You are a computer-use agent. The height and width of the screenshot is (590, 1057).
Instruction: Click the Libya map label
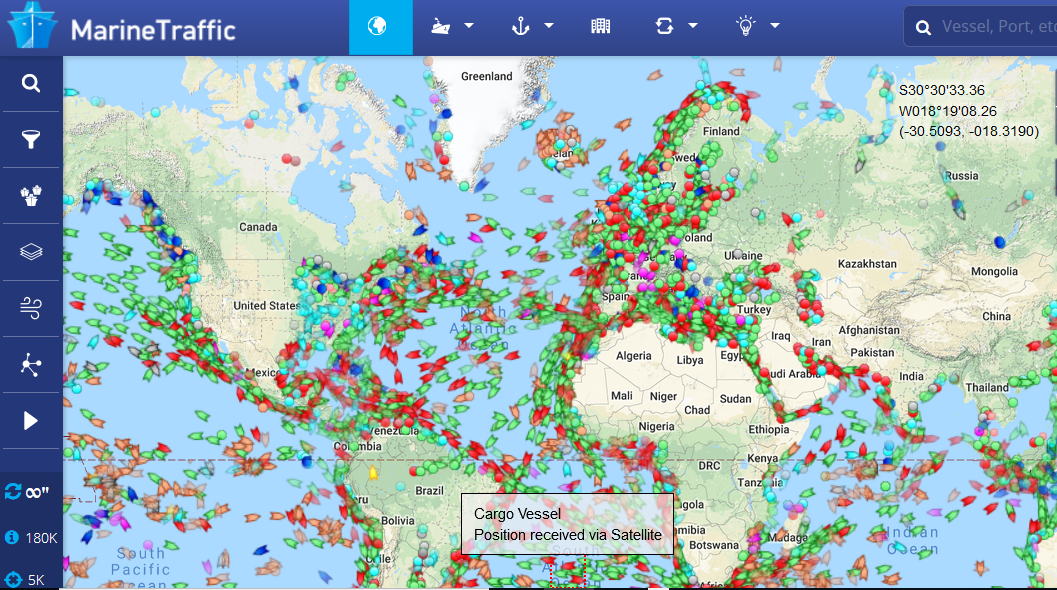click(690, 360)
